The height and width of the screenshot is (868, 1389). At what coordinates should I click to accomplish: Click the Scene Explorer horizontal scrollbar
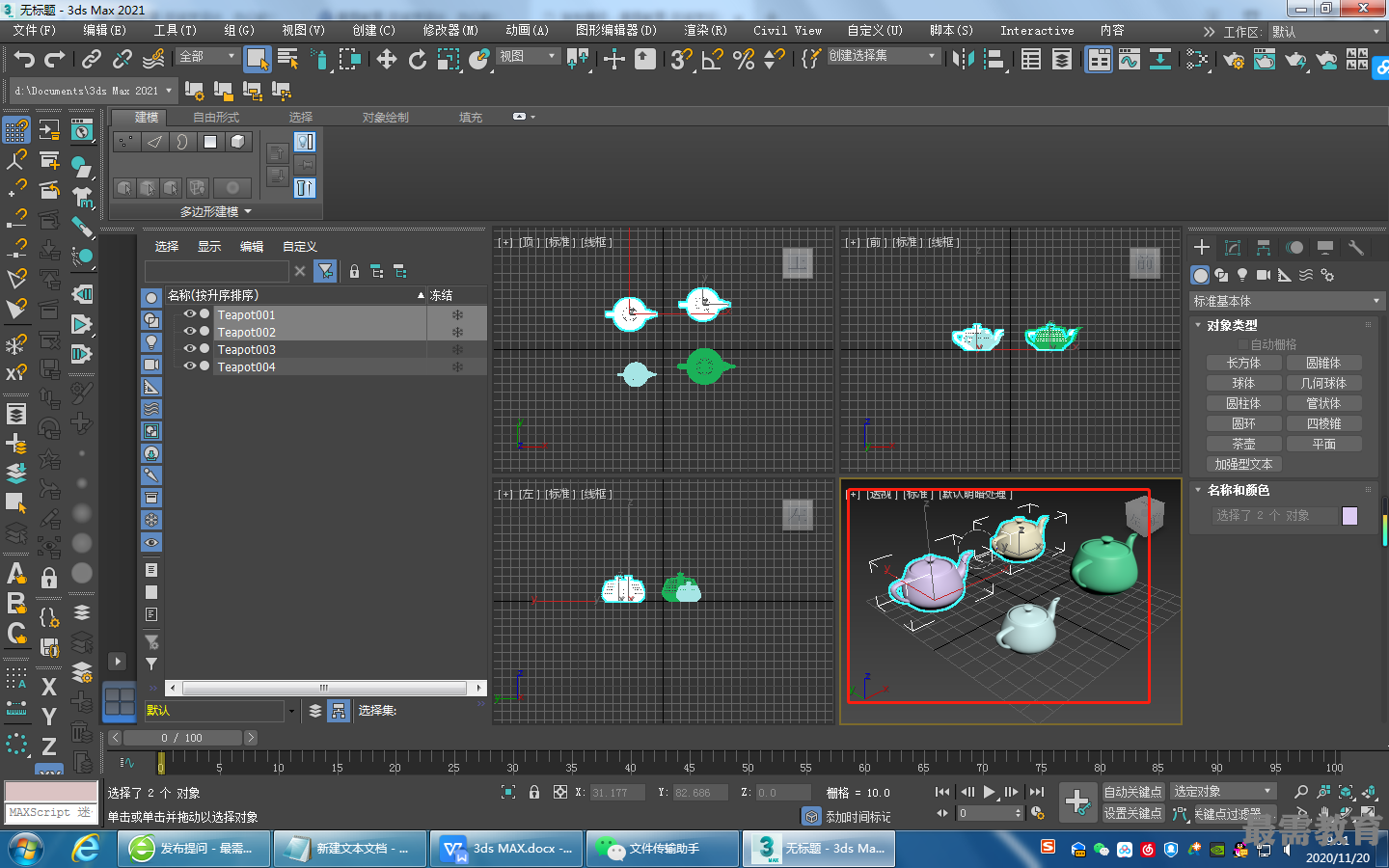click(325, 688)
